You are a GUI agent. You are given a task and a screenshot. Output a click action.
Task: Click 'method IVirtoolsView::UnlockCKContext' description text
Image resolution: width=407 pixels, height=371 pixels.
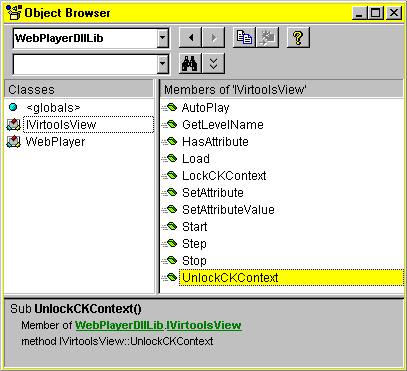coord(117,341)
